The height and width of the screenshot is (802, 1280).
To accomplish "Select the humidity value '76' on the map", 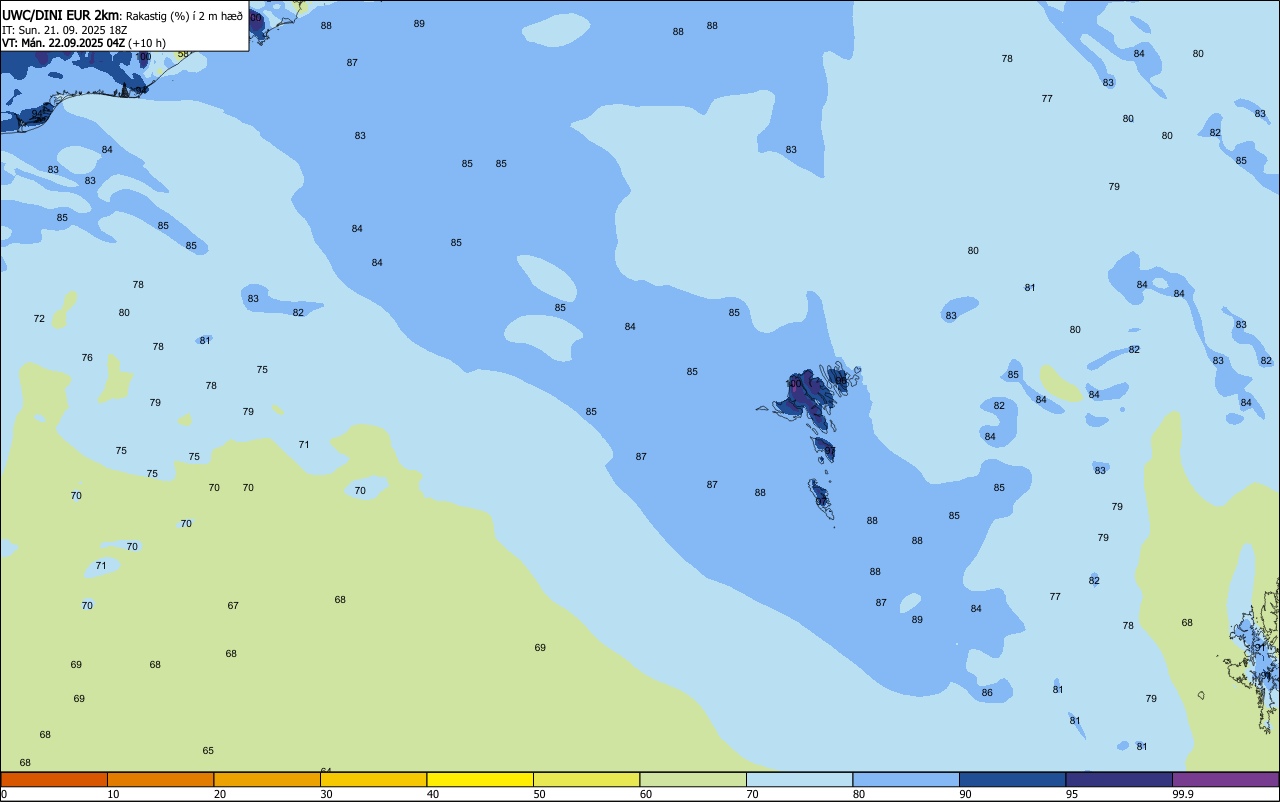I will point(87,358).
